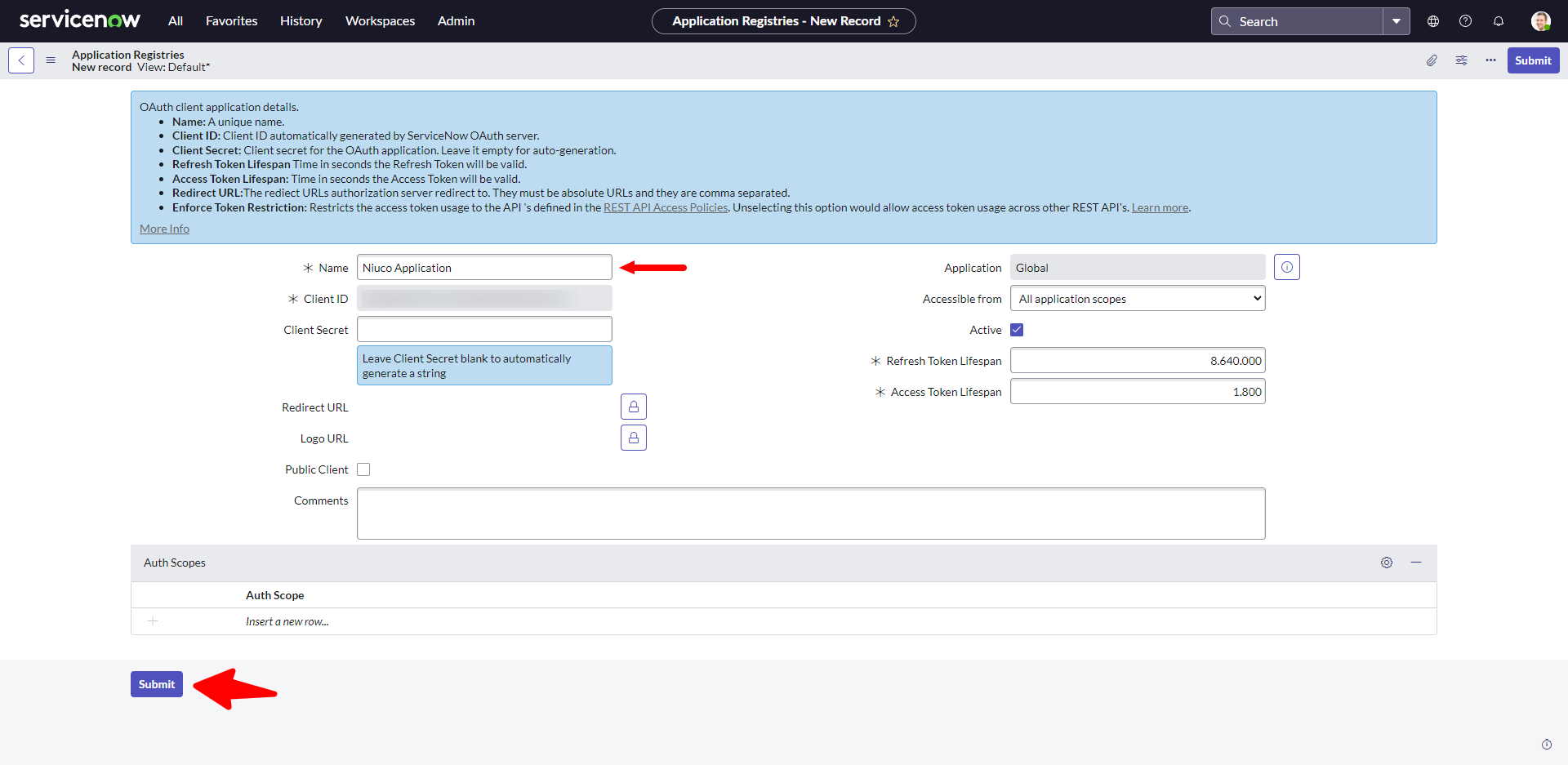The width and height of the screenshot is (1568, 765).
Task: Follow the Learn more link
Action: [1160, 207]
